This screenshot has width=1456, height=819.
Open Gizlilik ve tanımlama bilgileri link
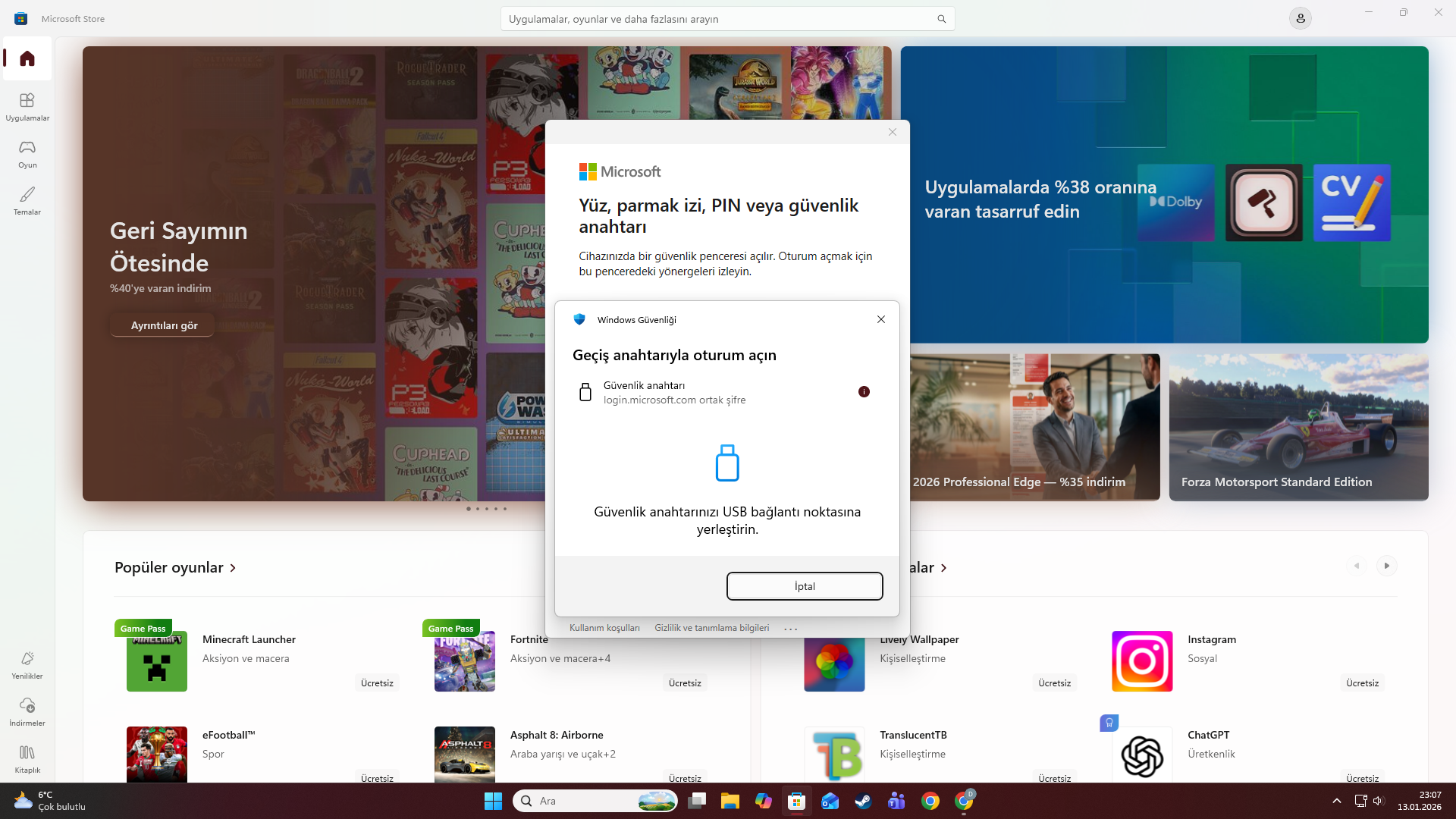coord(712,628)
